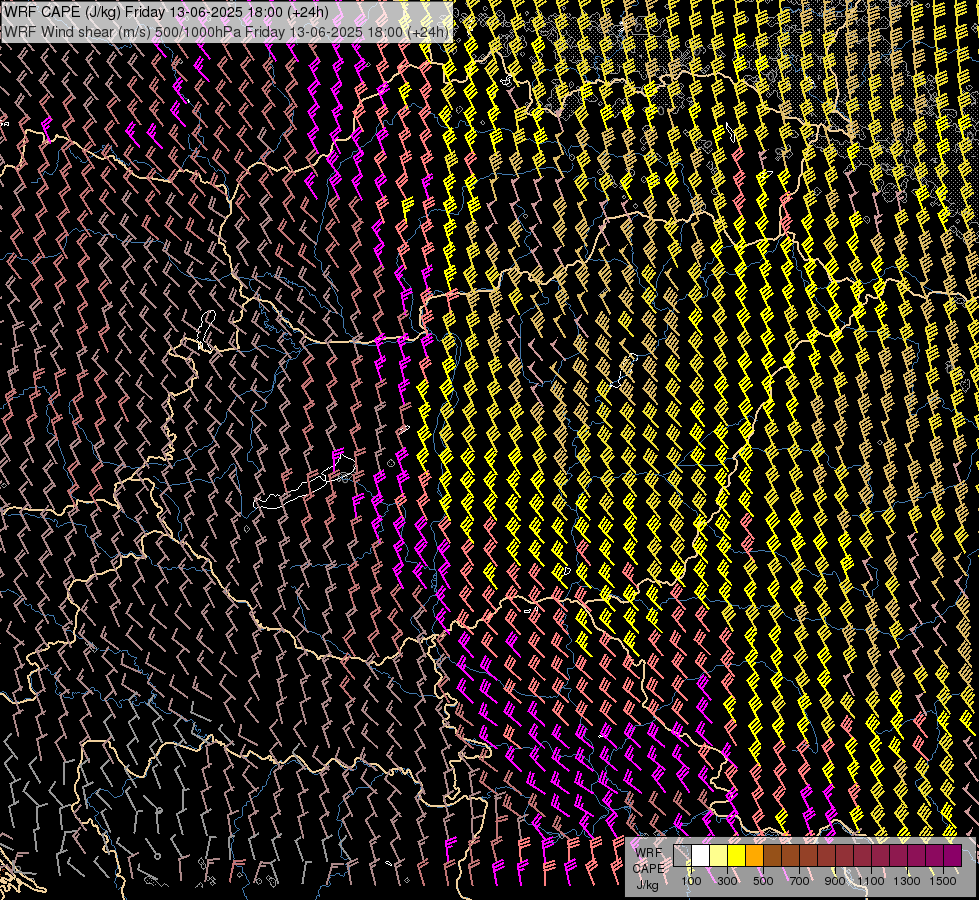Click the legend value 1500
Screen dimensions: 979x900
(943, 881)
